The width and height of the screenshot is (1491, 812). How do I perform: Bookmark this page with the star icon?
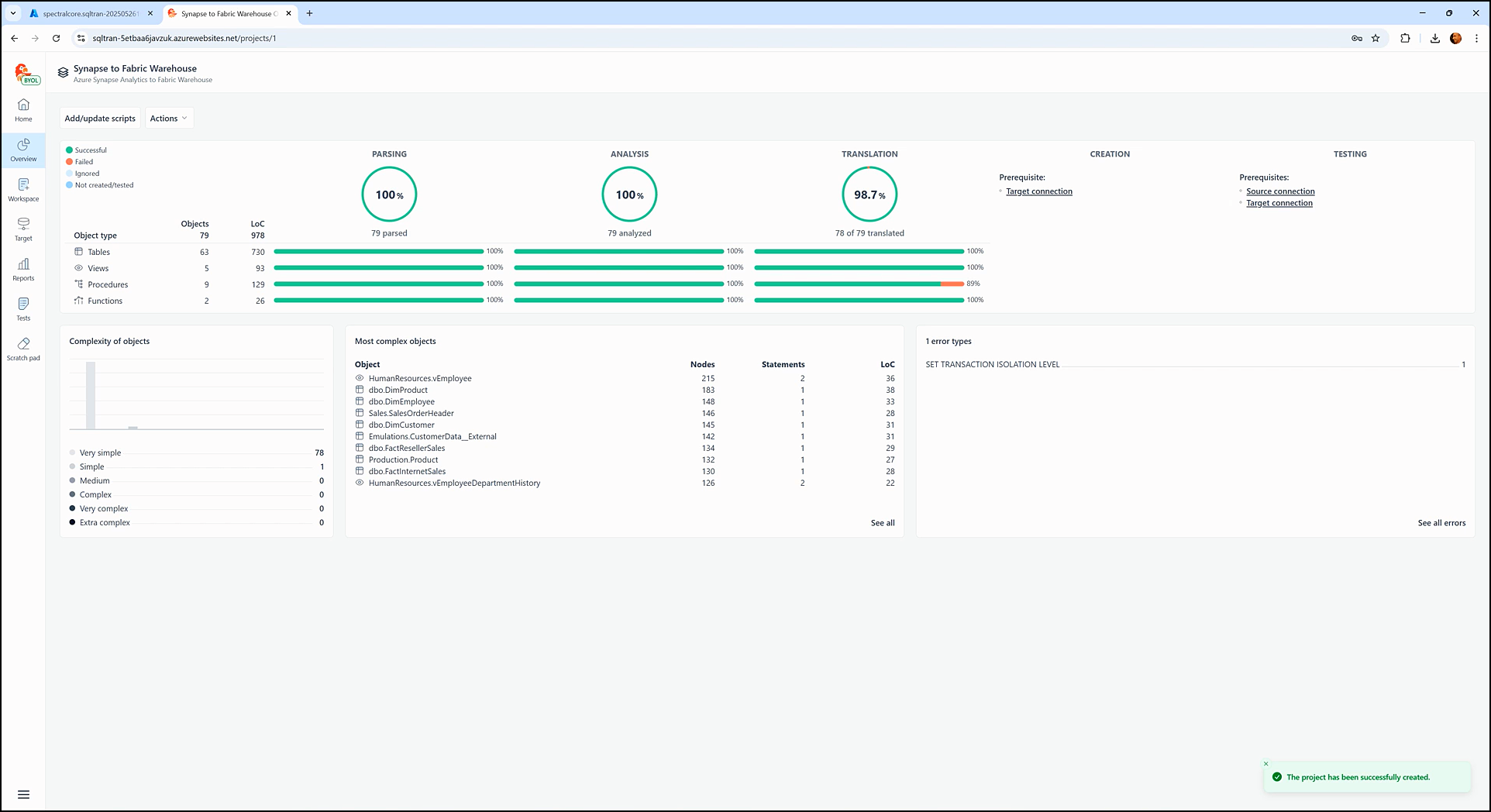pyautogui.click(x=1376, y=38)
